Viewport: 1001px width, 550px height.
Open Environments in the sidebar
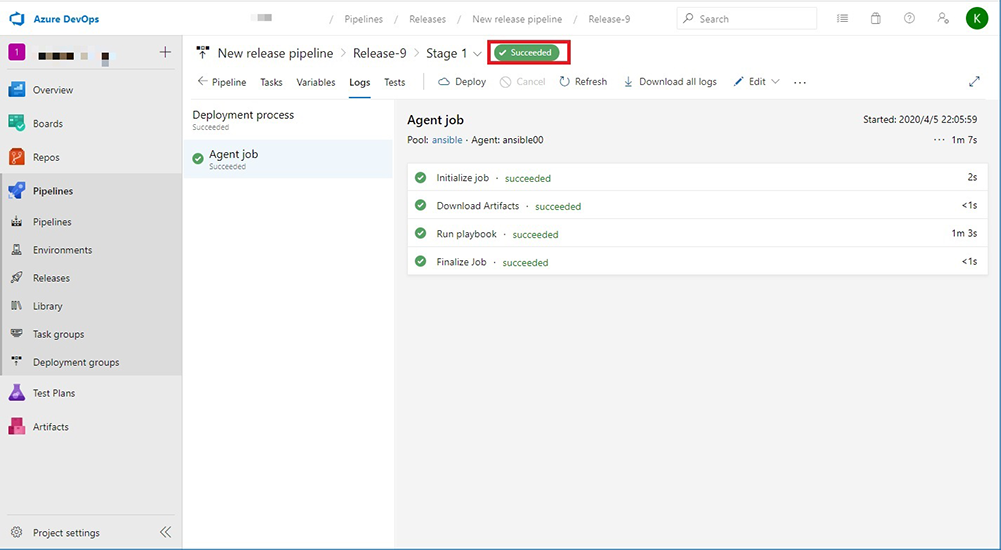point(63,249)
